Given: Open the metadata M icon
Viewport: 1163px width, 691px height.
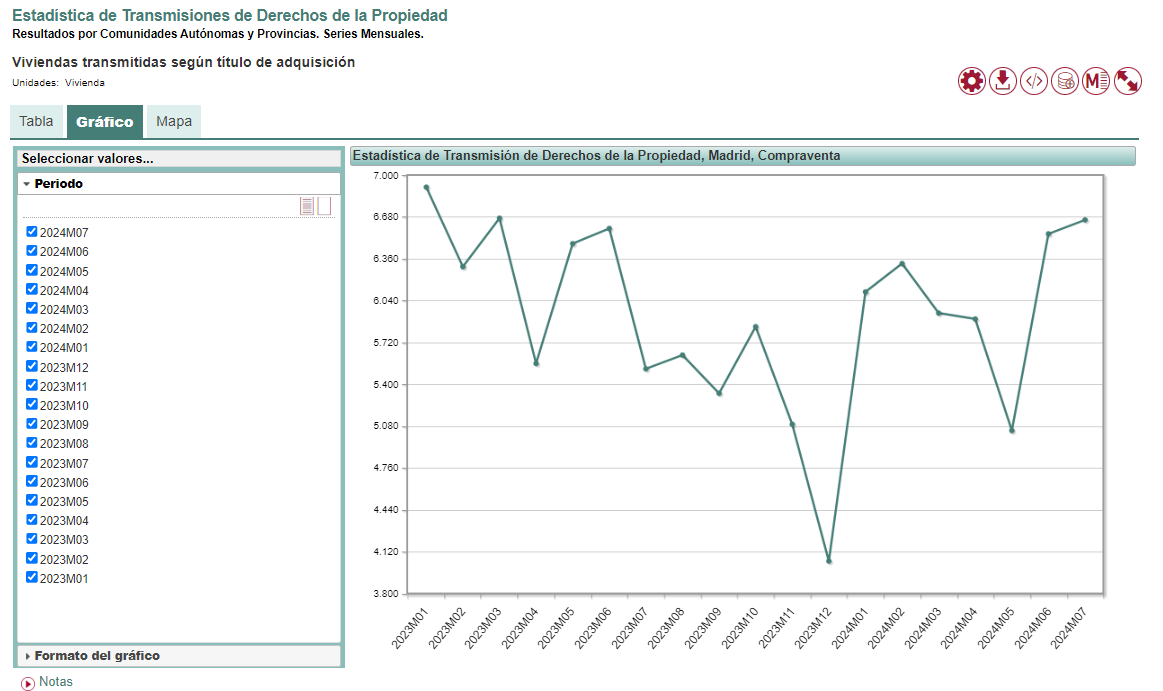Looking at the screenshot, I should tap(1095, 81).
